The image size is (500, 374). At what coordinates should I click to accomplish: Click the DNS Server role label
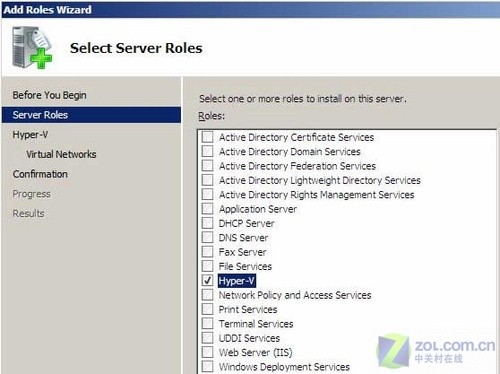tap(243, 238)
